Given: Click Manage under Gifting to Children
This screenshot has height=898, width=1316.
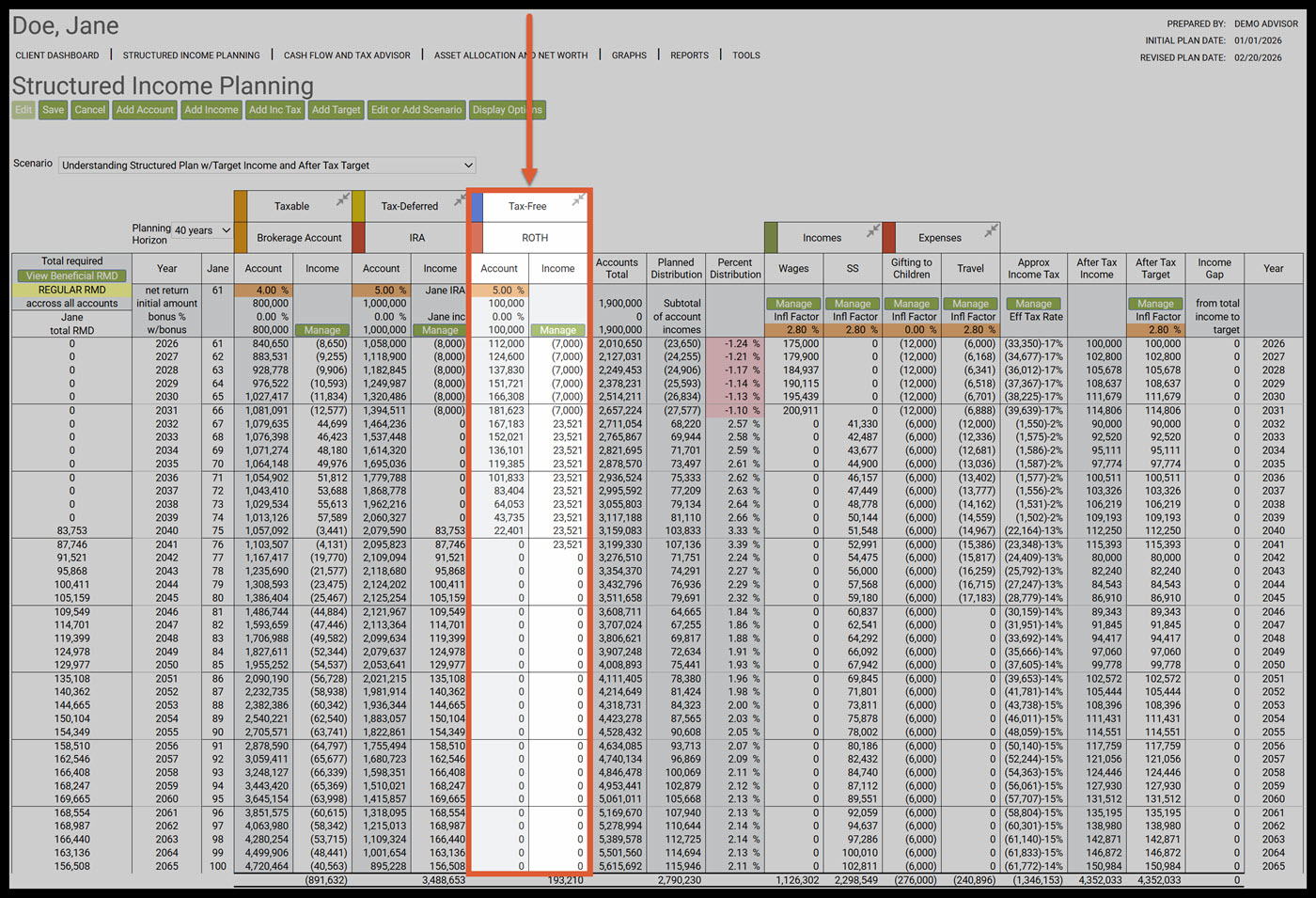Looking at the screenshot, I should [x=912, y=304].
